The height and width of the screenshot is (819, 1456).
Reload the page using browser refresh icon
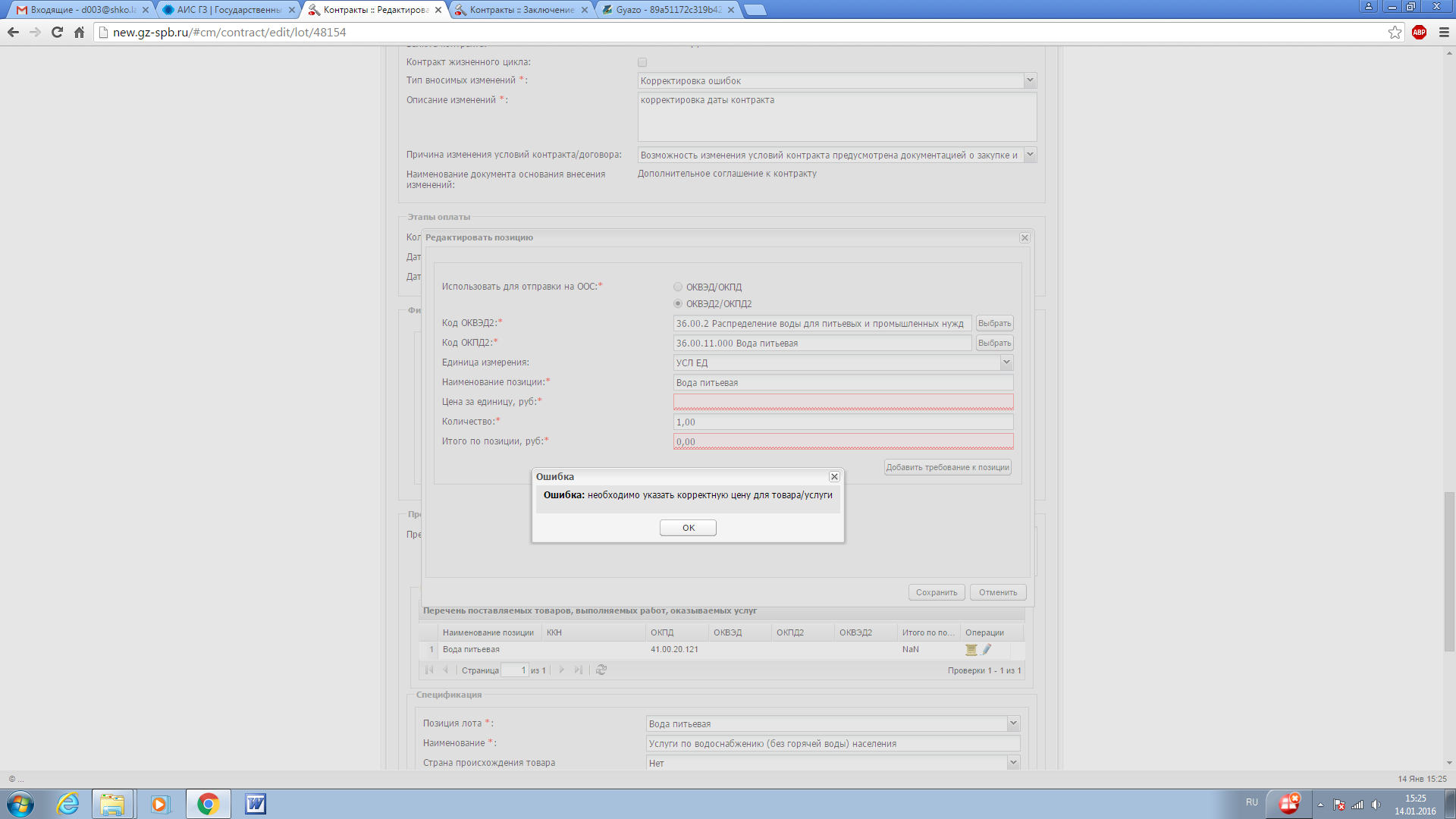[x=57, y=32]
